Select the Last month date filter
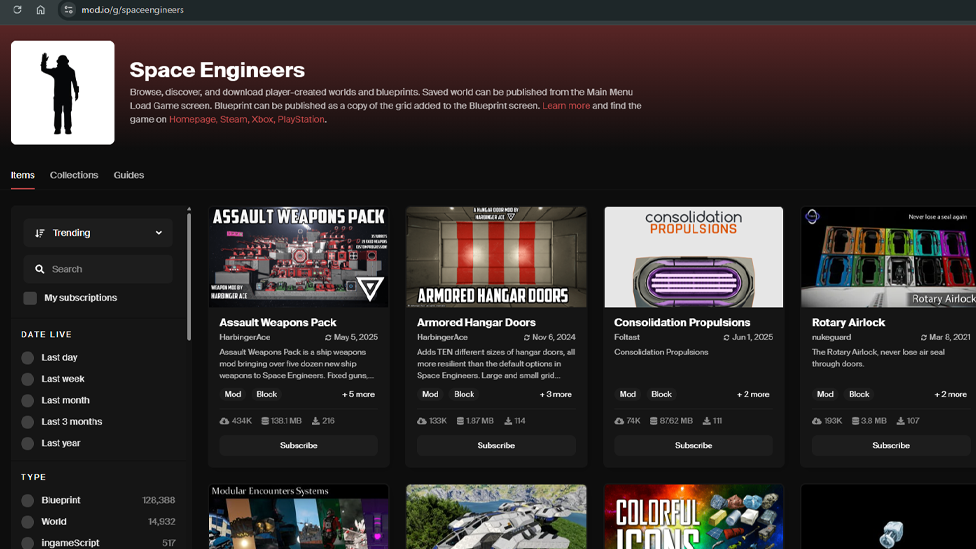976x549 pixels. pyautogui.click(x=27, y=400)
